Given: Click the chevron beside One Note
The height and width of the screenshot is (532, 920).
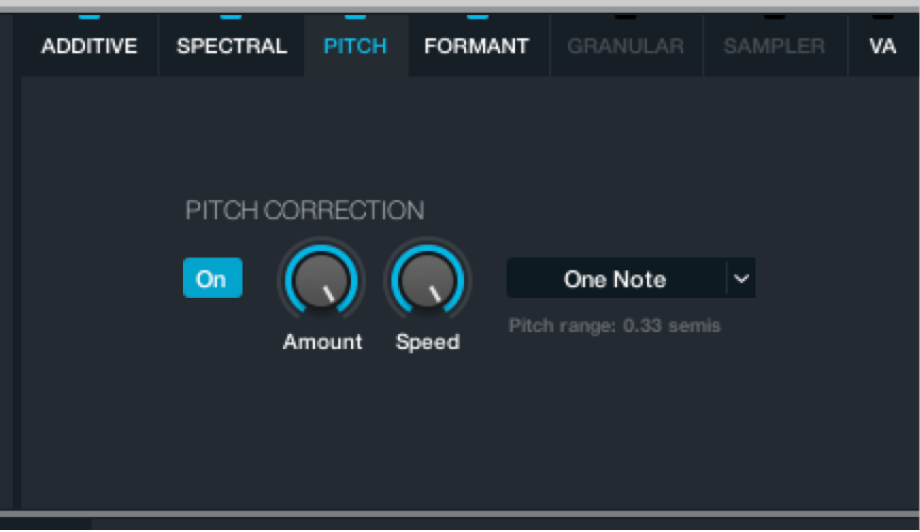Looking at the screenshot, I should pyautogui.click(x=741, y=279).
